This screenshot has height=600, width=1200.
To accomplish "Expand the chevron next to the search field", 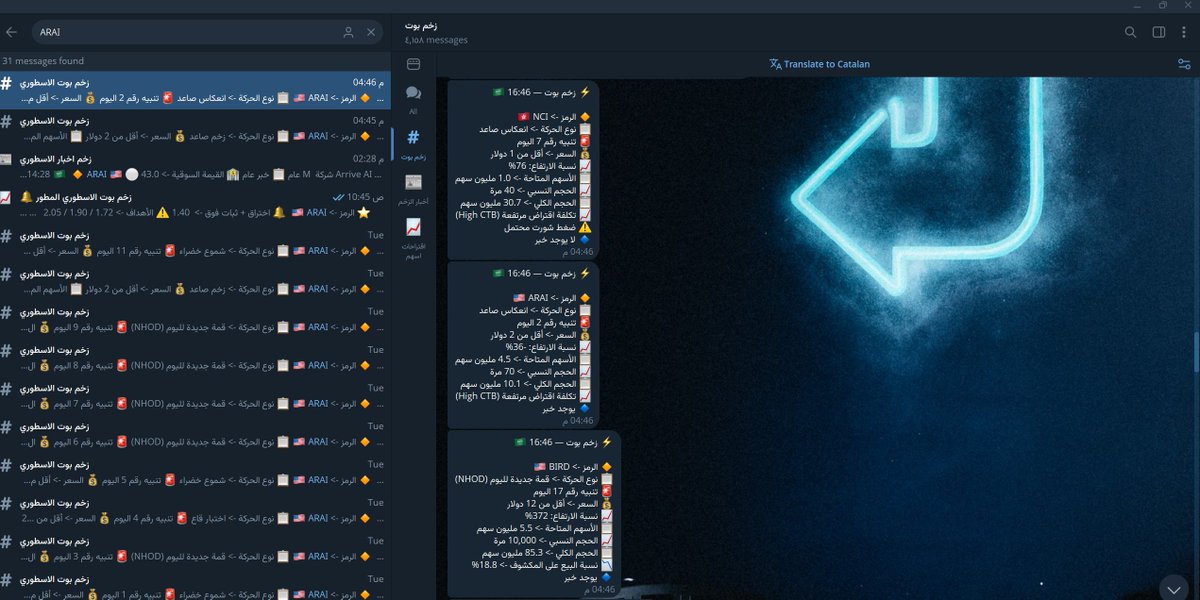I will click(369, 32).
